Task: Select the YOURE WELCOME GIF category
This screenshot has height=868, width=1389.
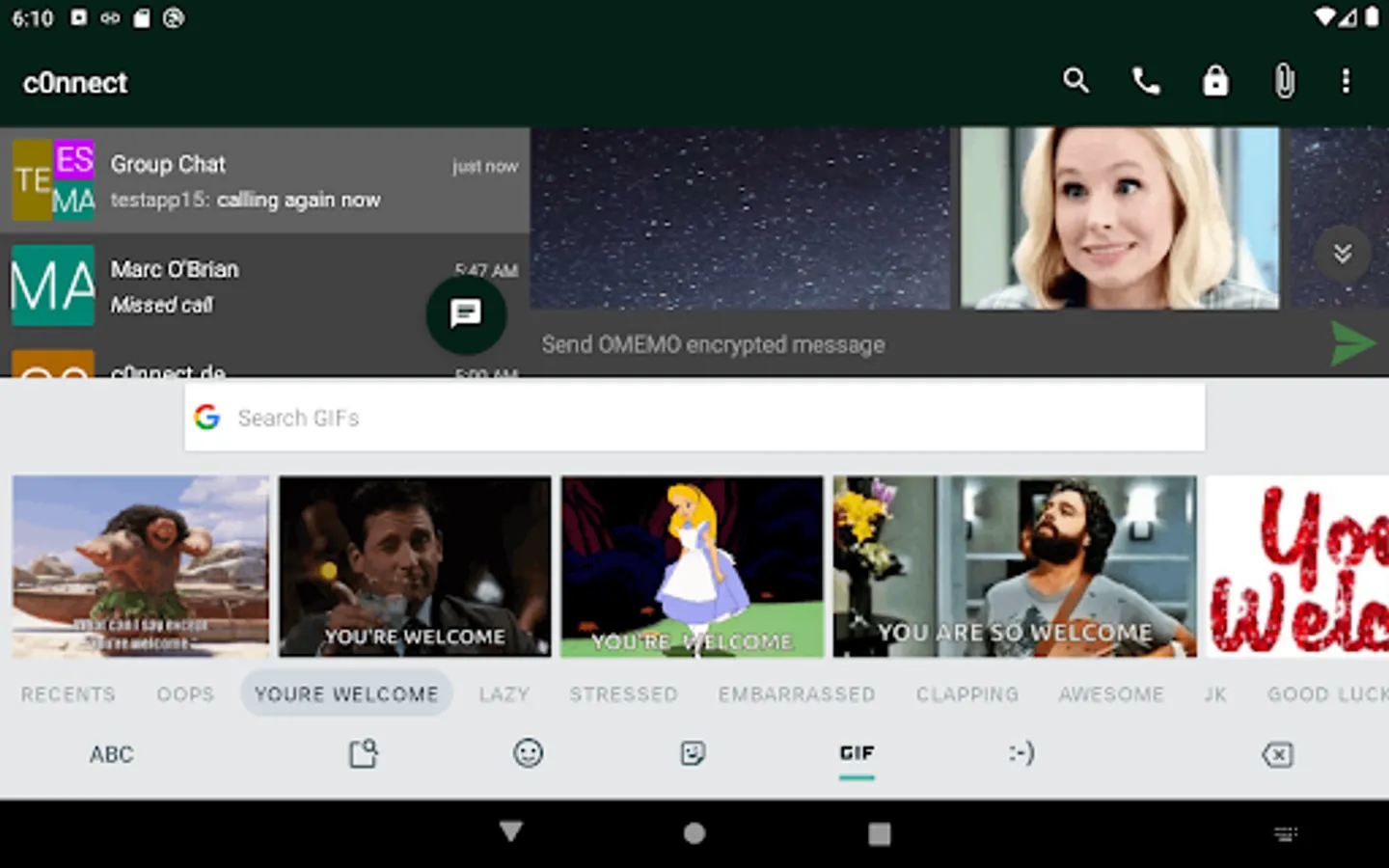Action: [346, 693]
